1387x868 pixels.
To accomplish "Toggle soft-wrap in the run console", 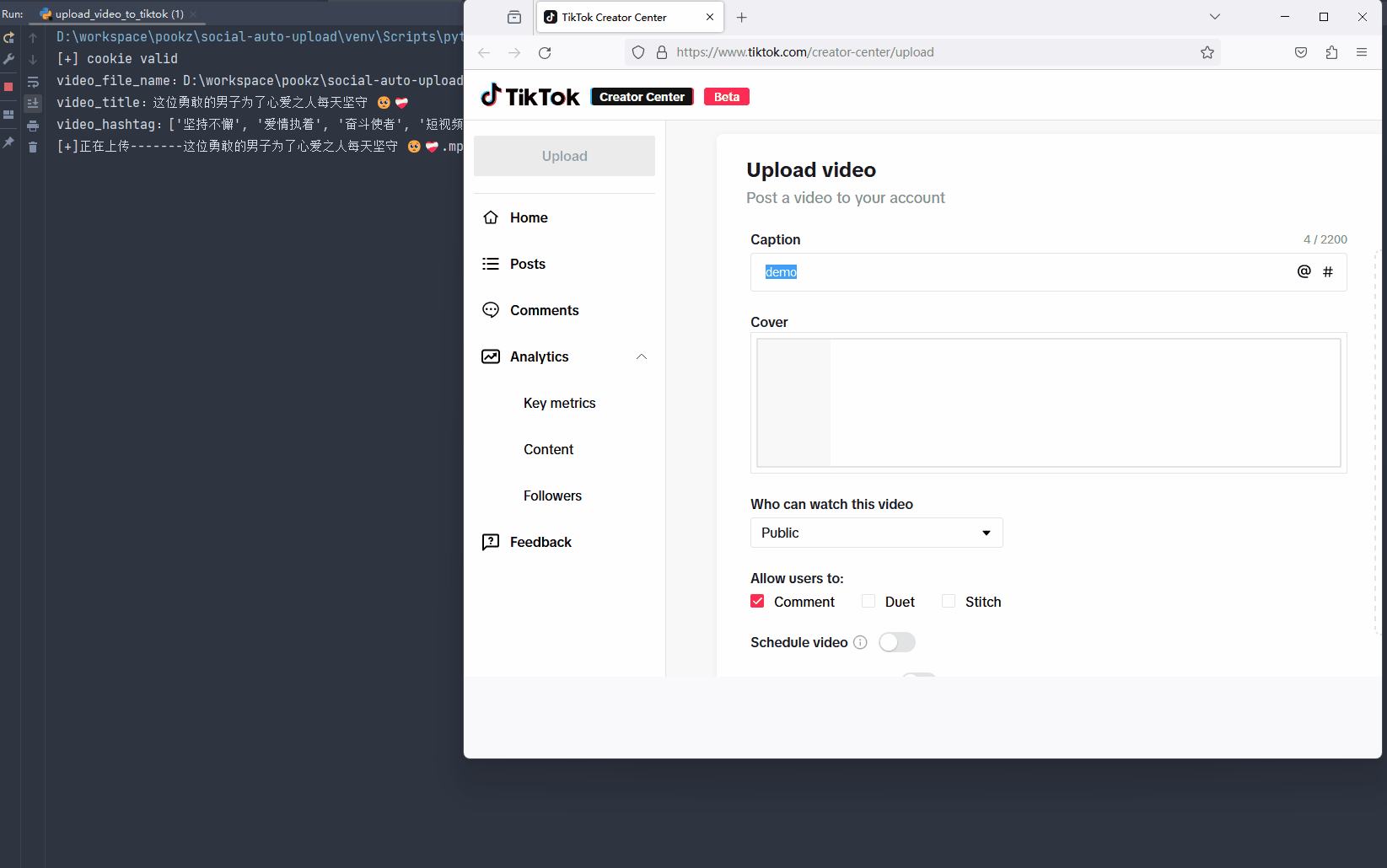I will (33, 82).
